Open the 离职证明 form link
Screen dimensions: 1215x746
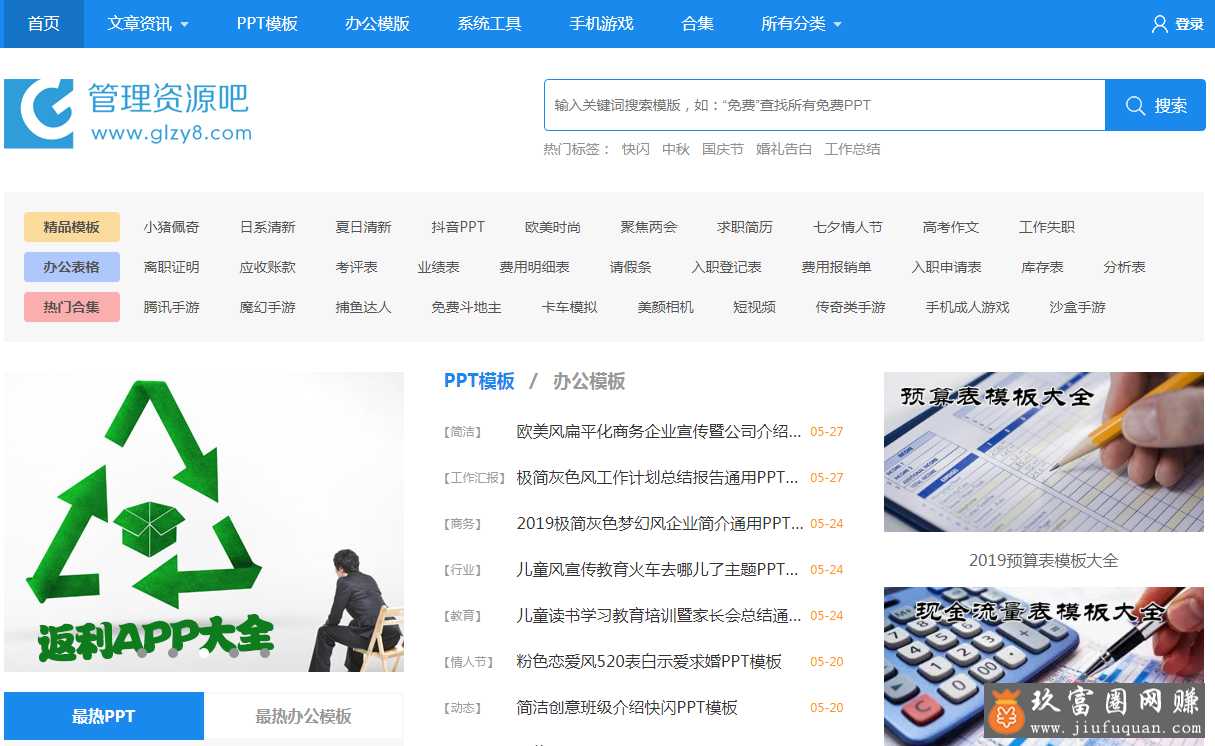171,267
